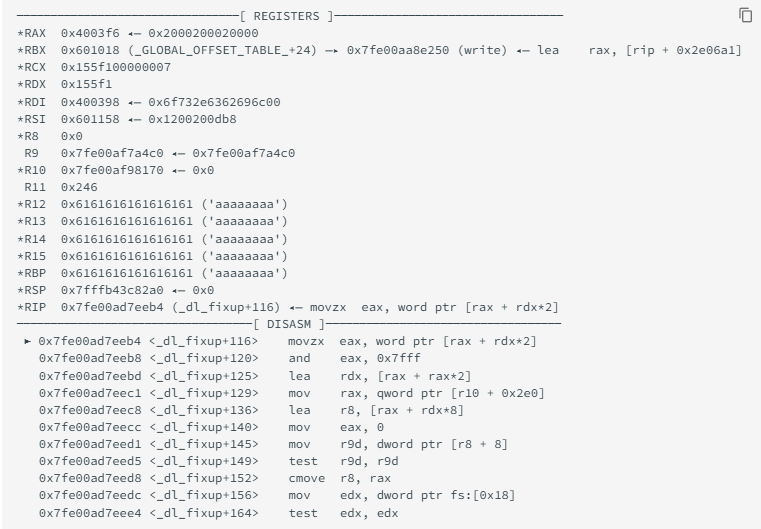The image size is (761, 529).
Task: Select the RDX value 0x155f1
Action: click(x=86, y=84)
